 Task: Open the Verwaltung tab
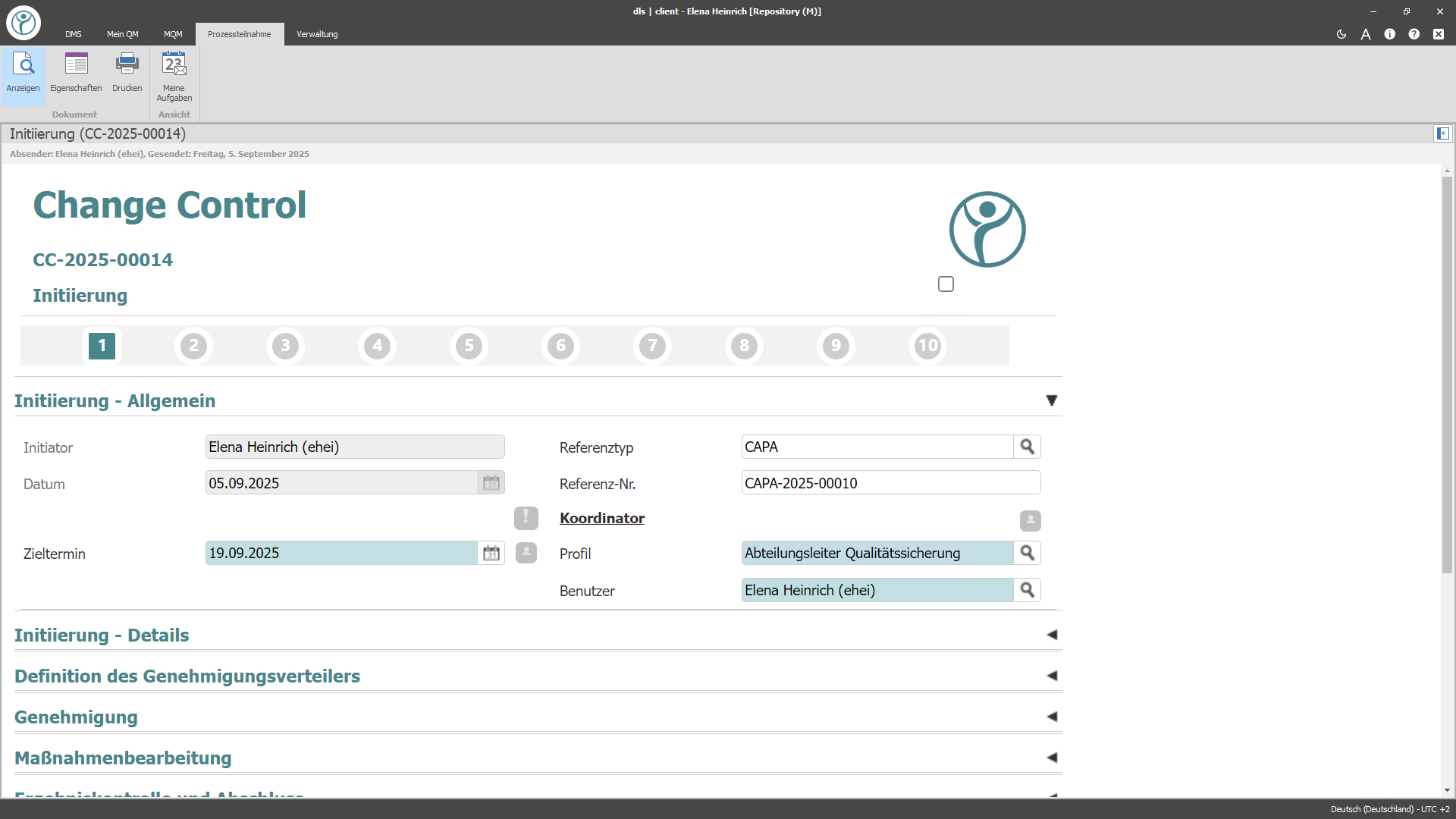tap(317, 34)
